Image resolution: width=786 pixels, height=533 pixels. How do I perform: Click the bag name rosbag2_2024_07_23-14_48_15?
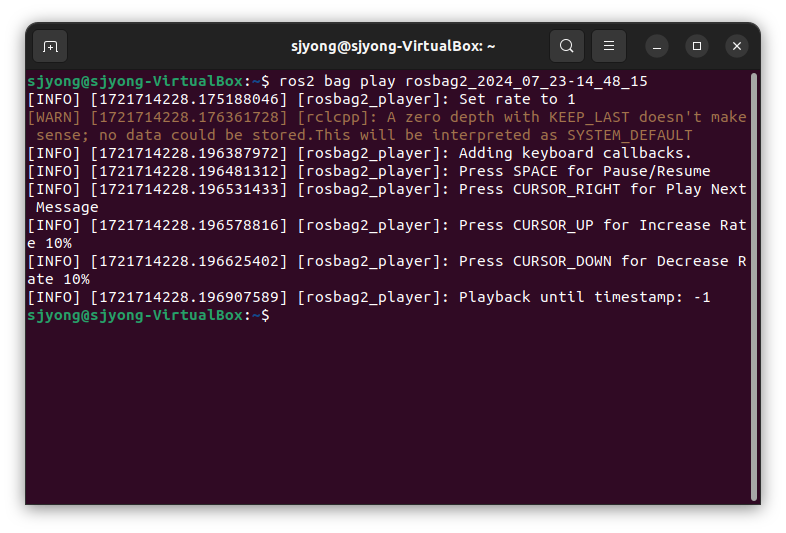point(526,81)
